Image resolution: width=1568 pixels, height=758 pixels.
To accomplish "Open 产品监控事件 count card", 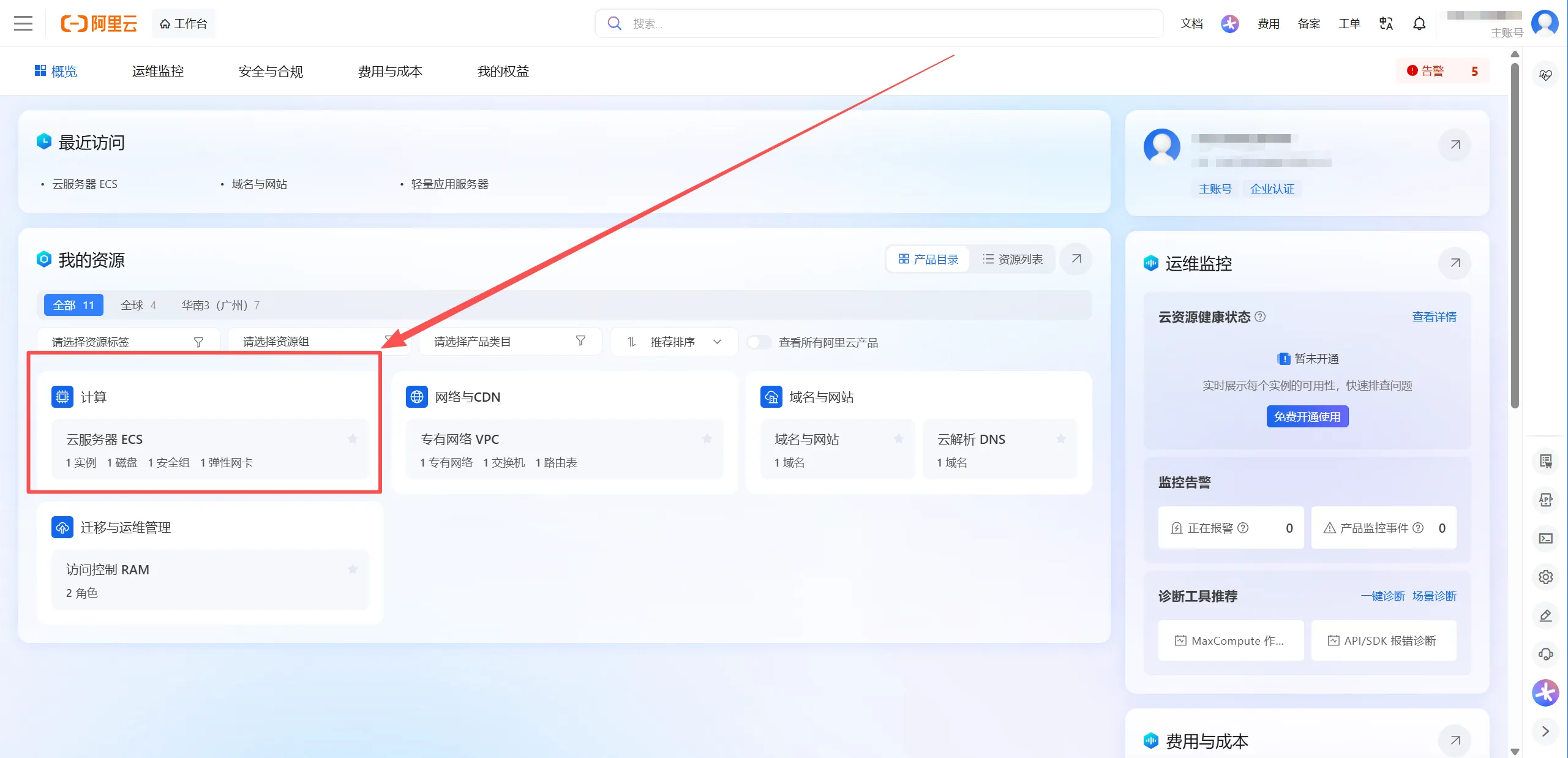I will (1384, 528).
